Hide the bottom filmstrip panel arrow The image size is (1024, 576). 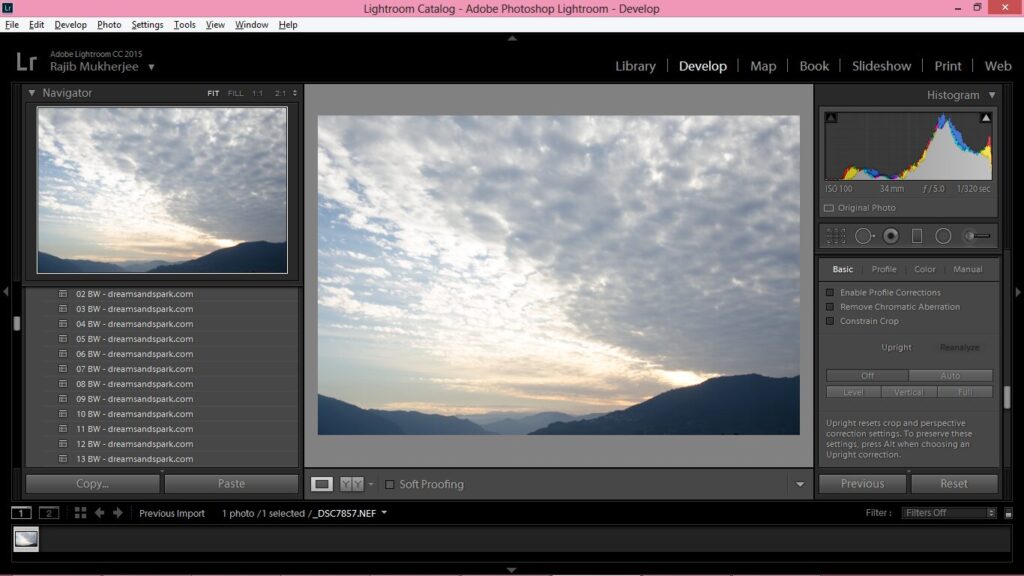coord(512,570)
